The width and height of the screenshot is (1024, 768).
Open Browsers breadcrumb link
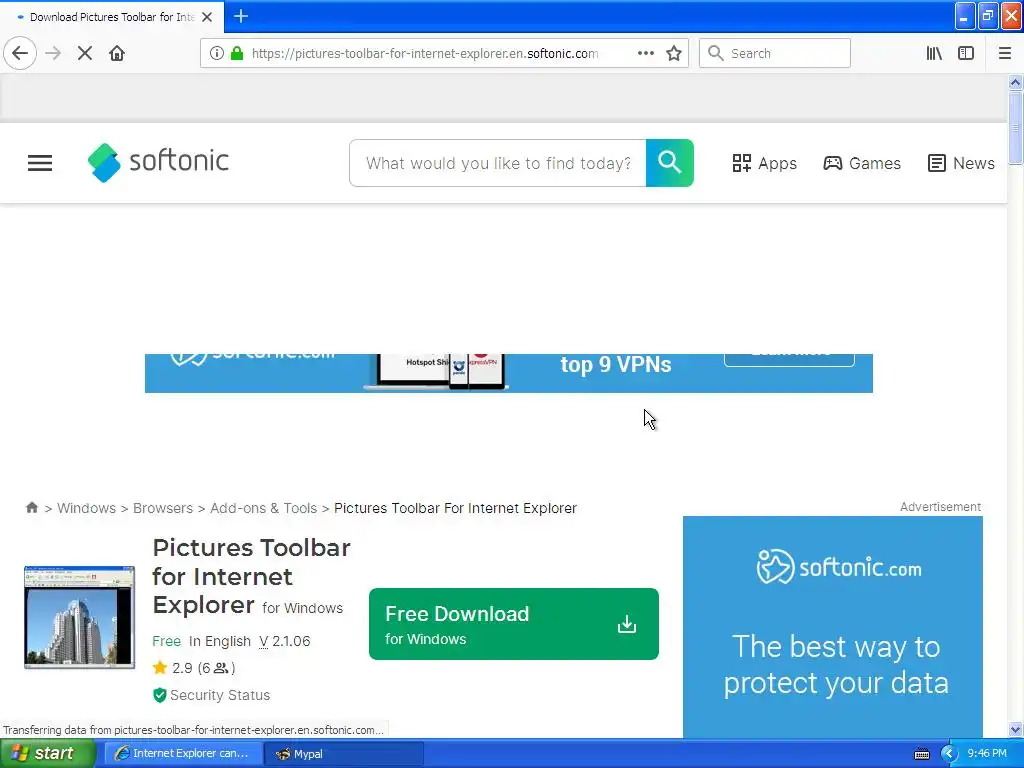click(163, 508)
